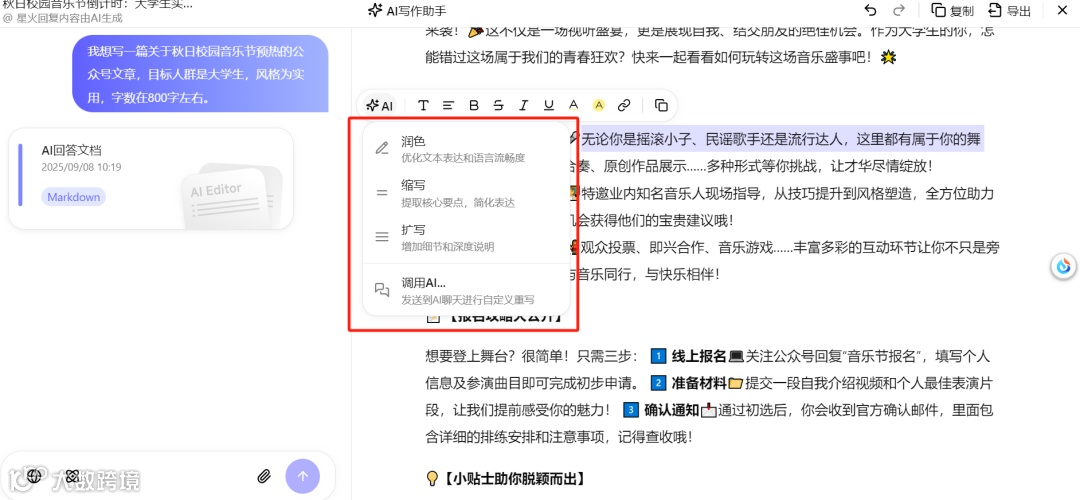Viewport: 1080px width, 500px height.
Task: Click the 复制 copy button
Action: click(953, 10)
